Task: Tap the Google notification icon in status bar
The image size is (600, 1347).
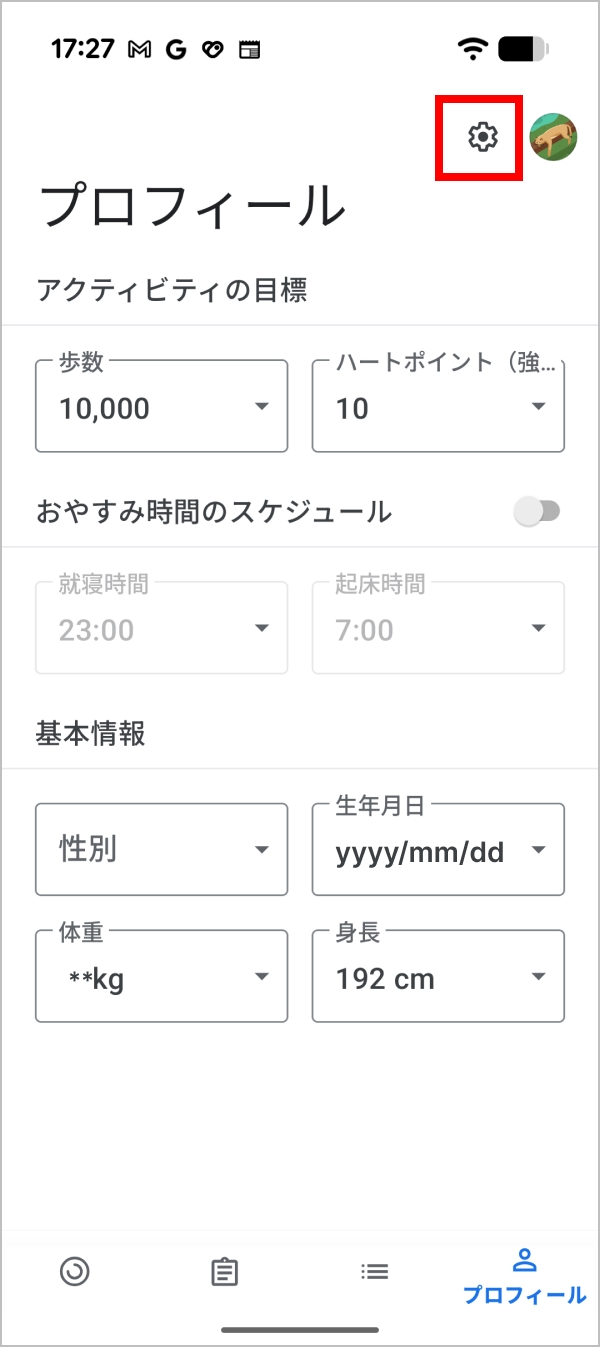Action: click(x=176, y=49)
